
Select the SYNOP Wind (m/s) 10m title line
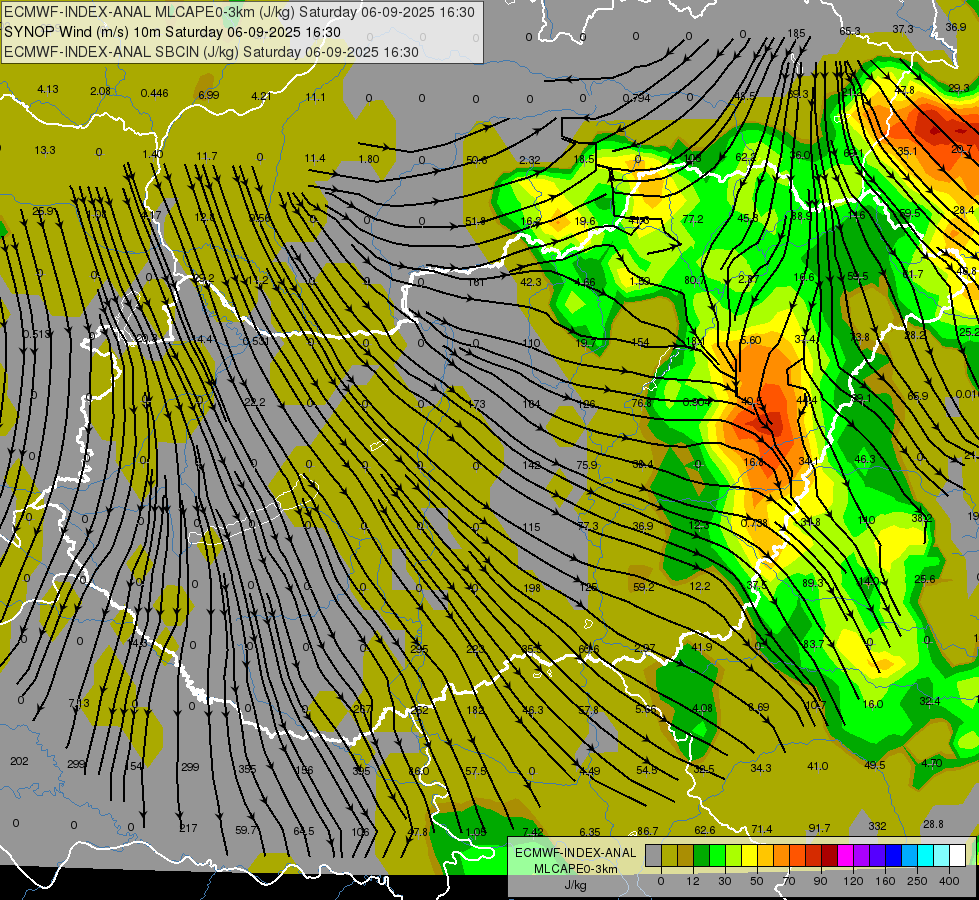(172, 32)
